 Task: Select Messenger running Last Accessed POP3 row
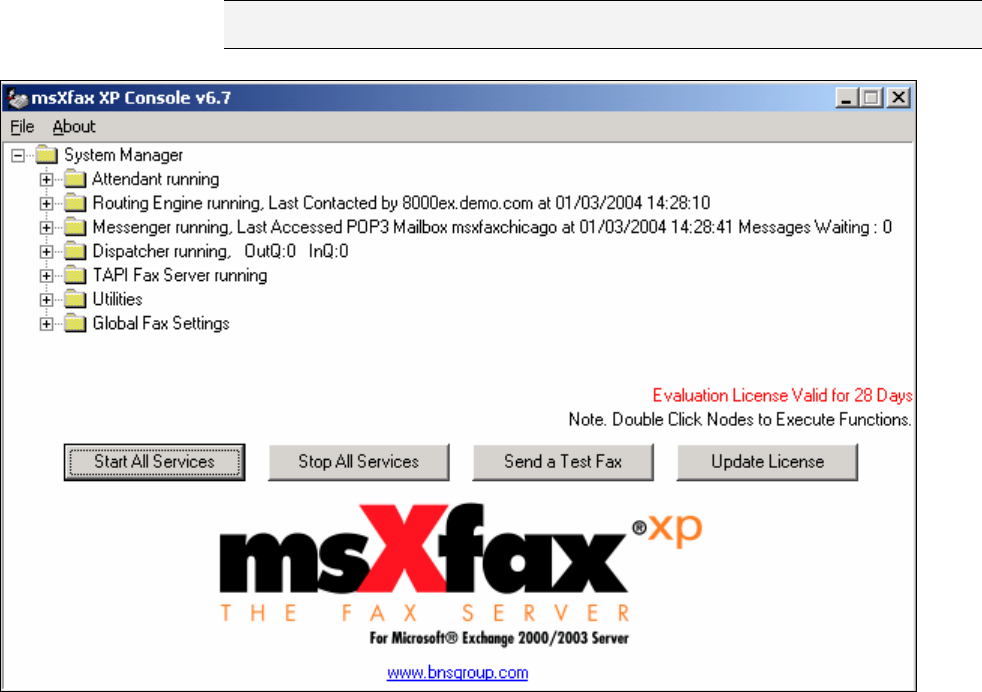tap(492, 227)
